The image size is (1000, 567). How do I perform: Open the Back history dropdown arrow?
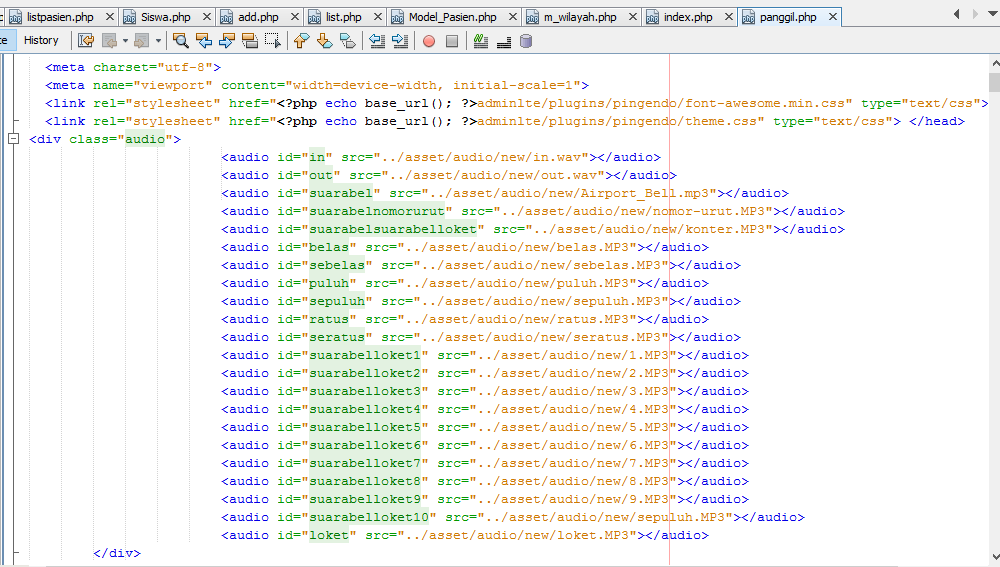click(125, 41)
